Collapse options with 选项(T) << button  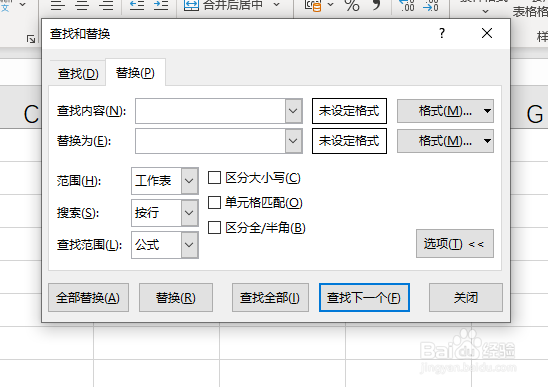[455, 244]
